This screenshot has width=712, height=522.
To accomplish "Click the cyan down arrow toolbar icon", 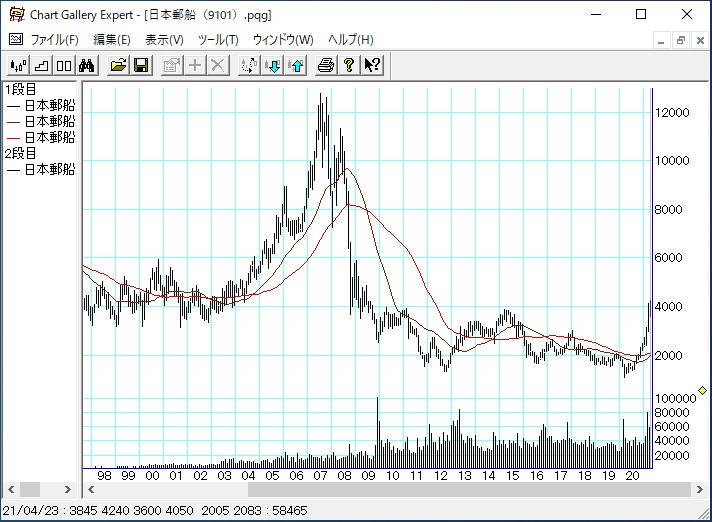I will click(x=273, y=66).
